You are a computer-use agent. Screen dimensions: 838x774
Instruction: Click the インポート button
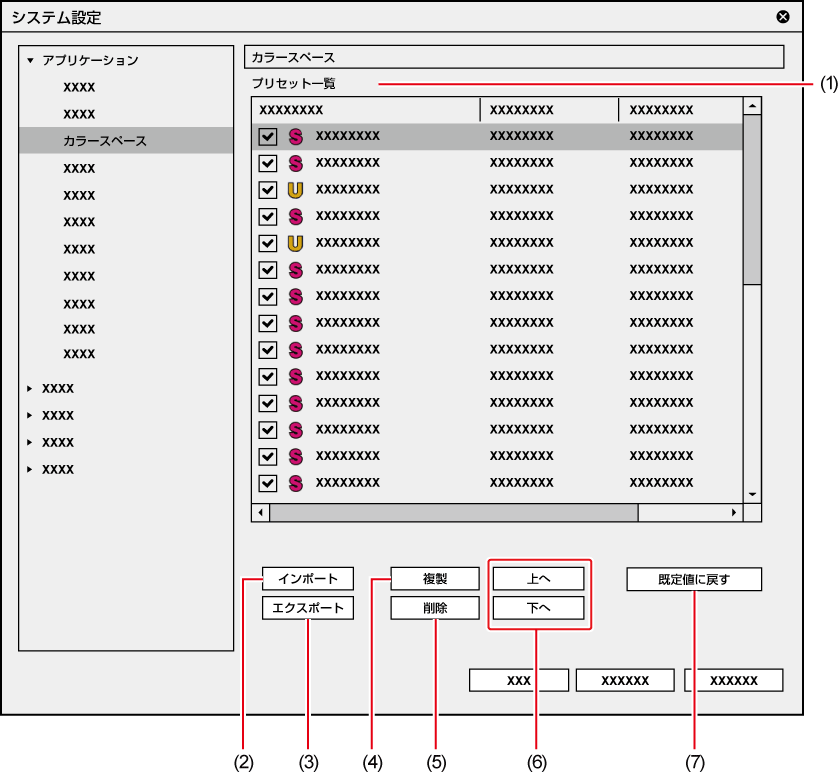[x=308, y=579]
